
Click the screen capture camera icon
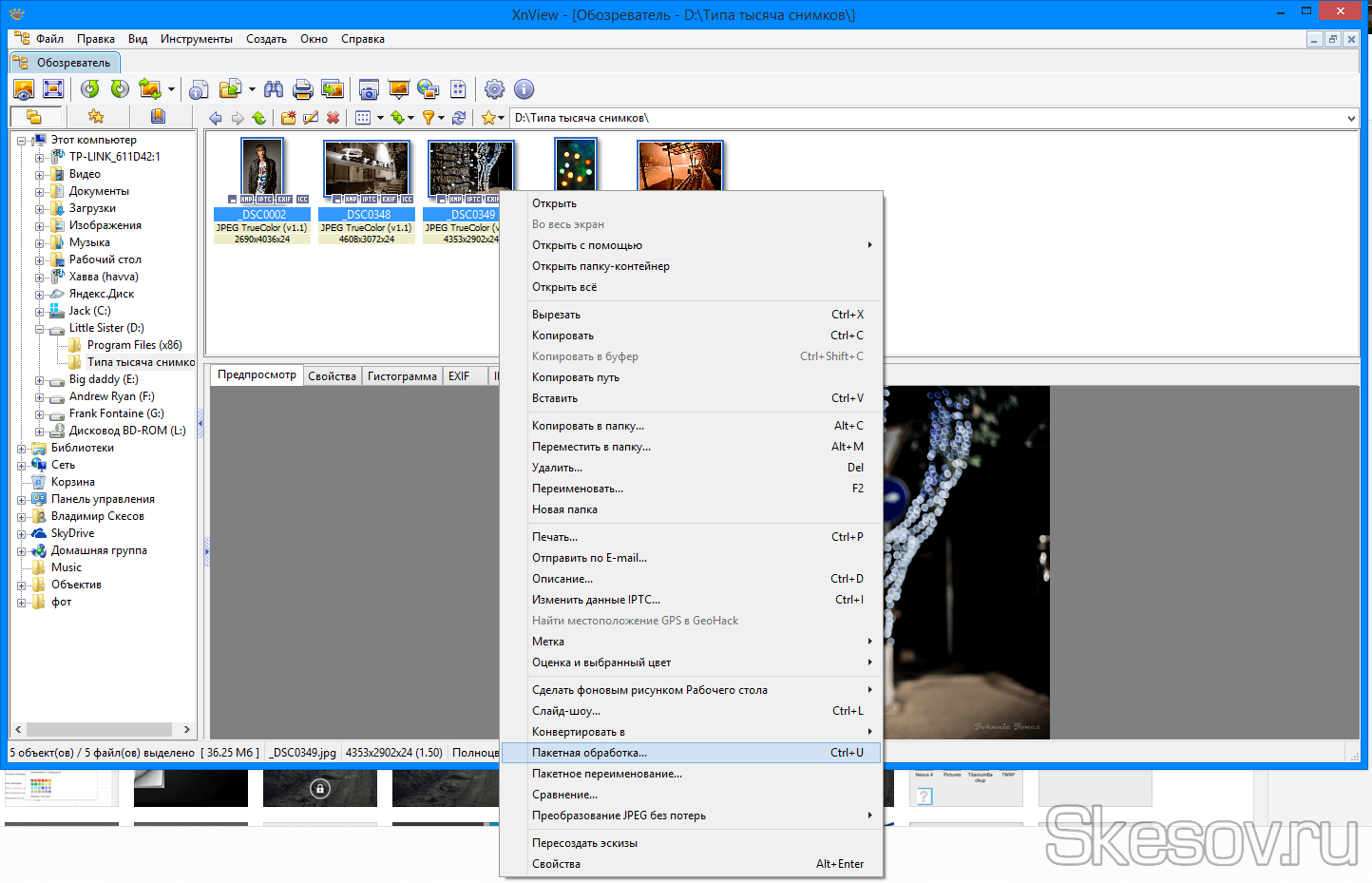[369, 89]
